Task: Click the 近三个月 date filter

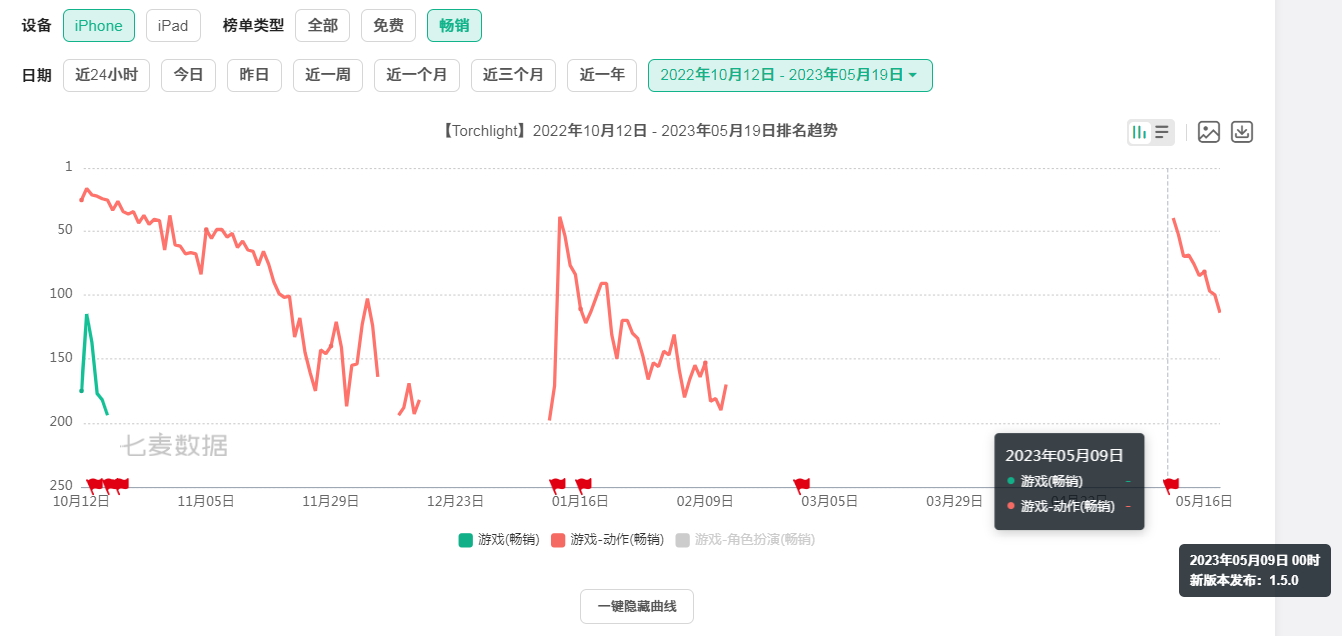Action: (513, 75)
